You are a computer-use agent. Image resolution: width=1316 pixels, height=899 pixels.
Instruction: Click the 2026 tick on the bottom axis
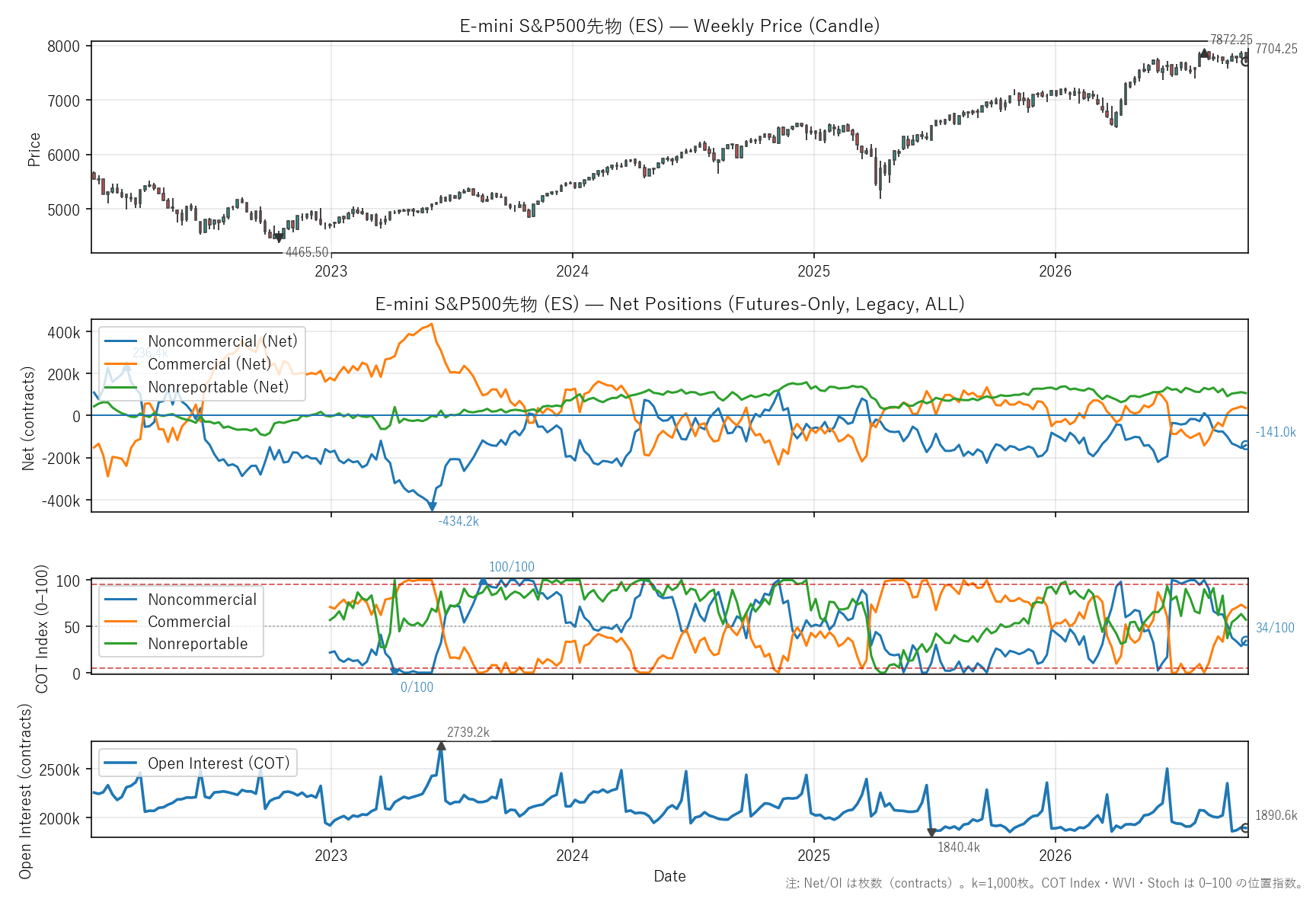(1055, 856)
